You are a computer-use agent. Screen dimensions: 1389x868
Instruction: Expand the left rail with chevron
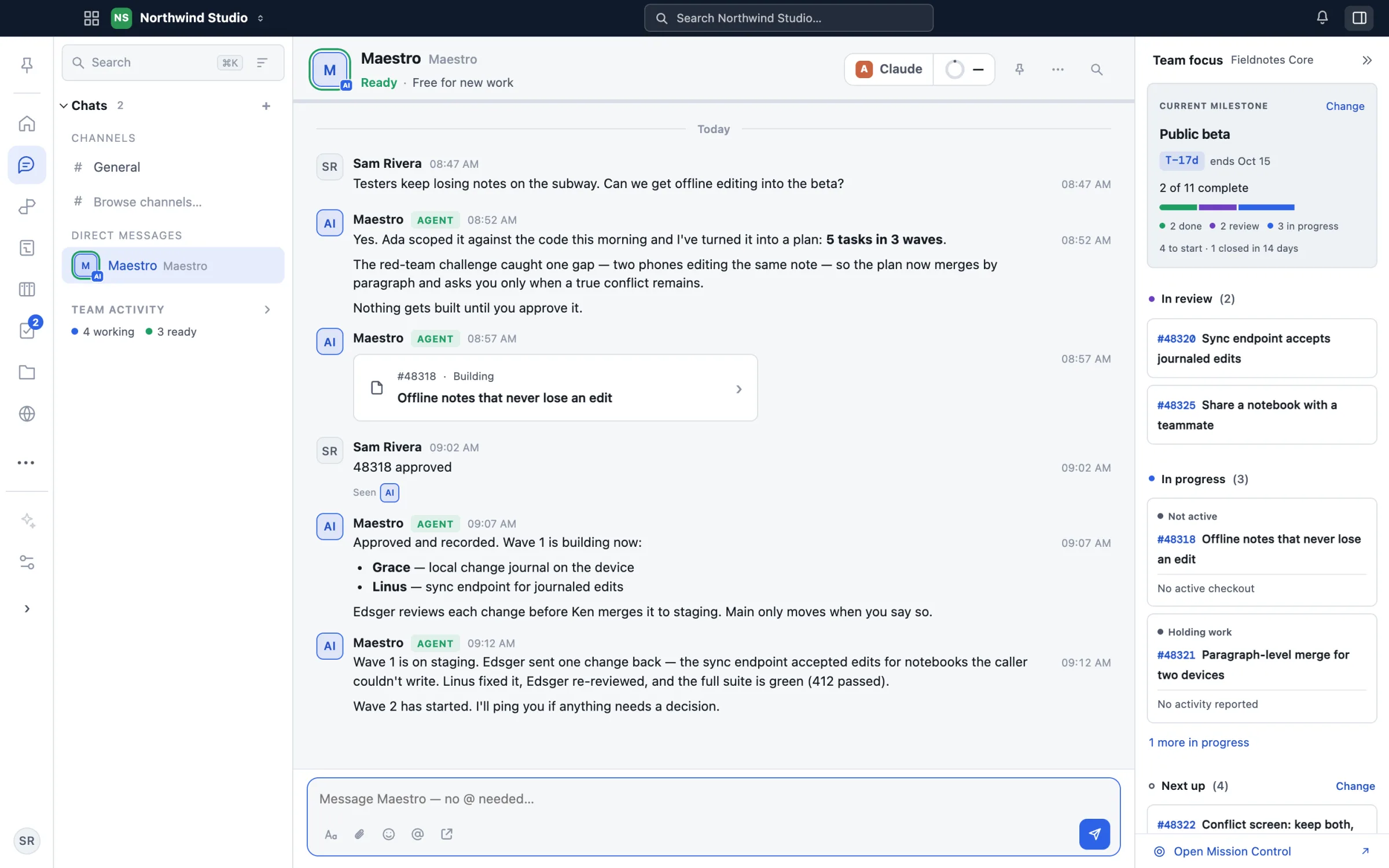27,609
